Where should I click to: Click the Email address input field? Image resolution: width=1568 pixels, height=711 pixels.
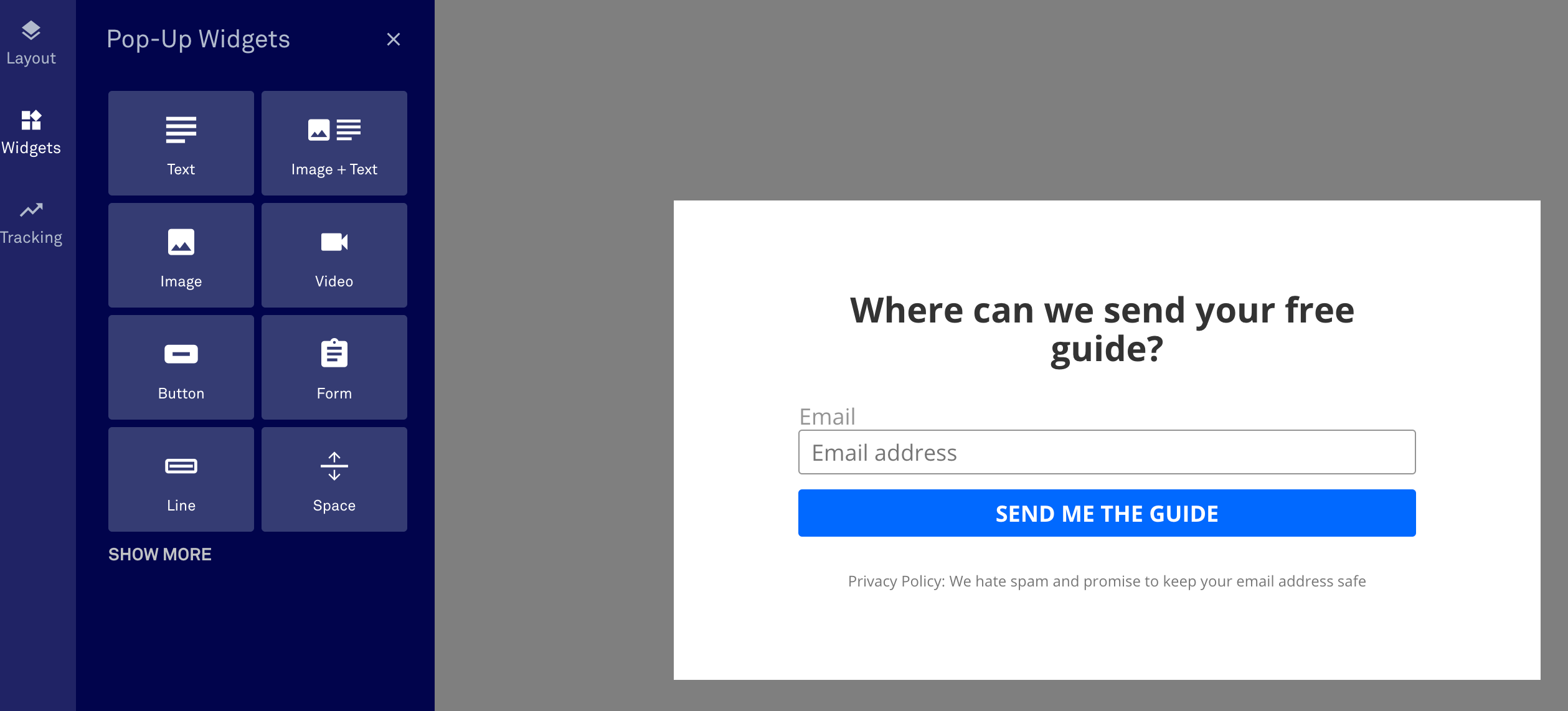tap(1107, 452)
